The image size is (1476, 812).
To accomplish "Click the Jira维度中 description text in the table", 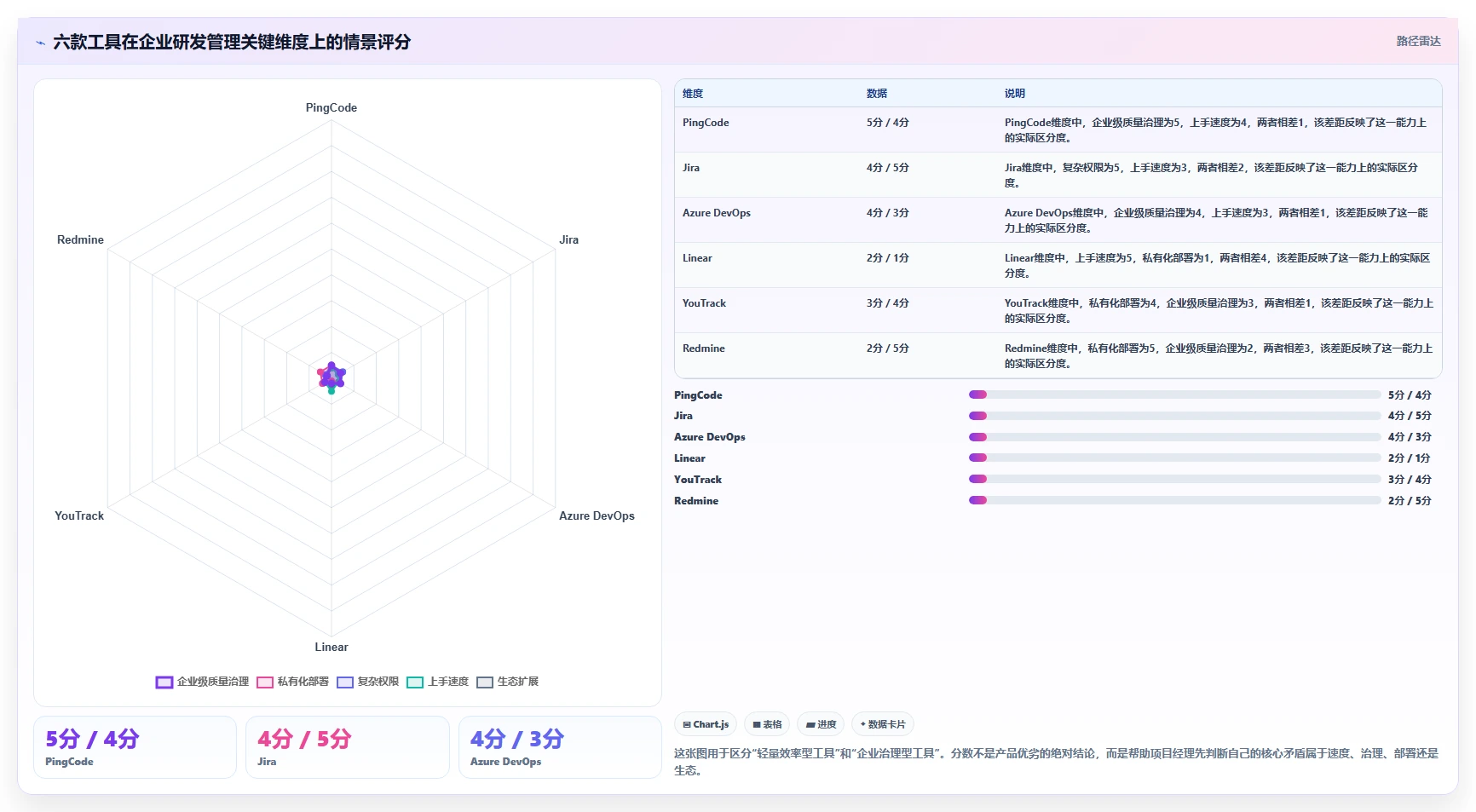I will tap(1211, 176).
